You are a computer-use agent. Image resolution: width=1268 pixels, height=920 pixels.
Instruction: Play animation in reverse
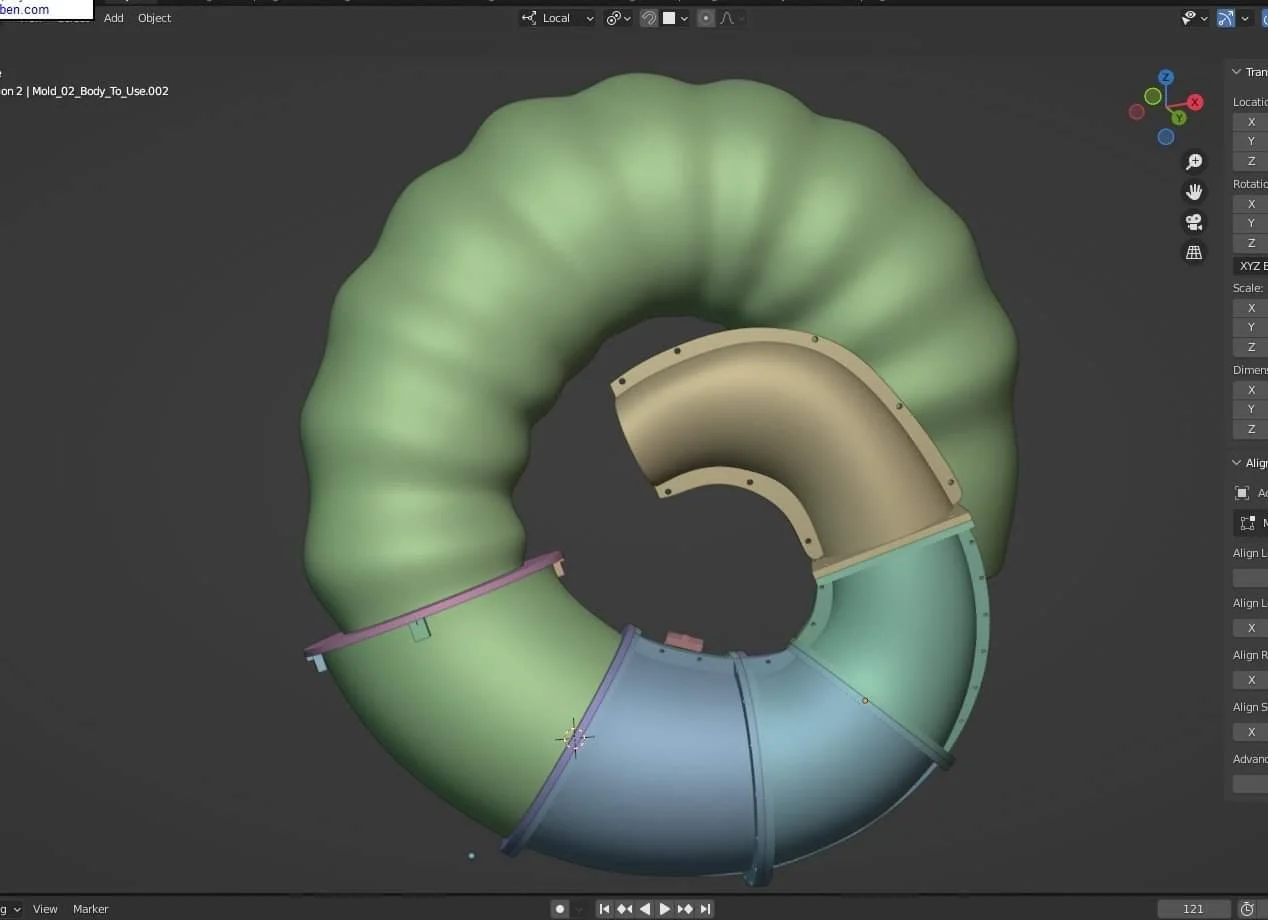(x=645, y=909)
